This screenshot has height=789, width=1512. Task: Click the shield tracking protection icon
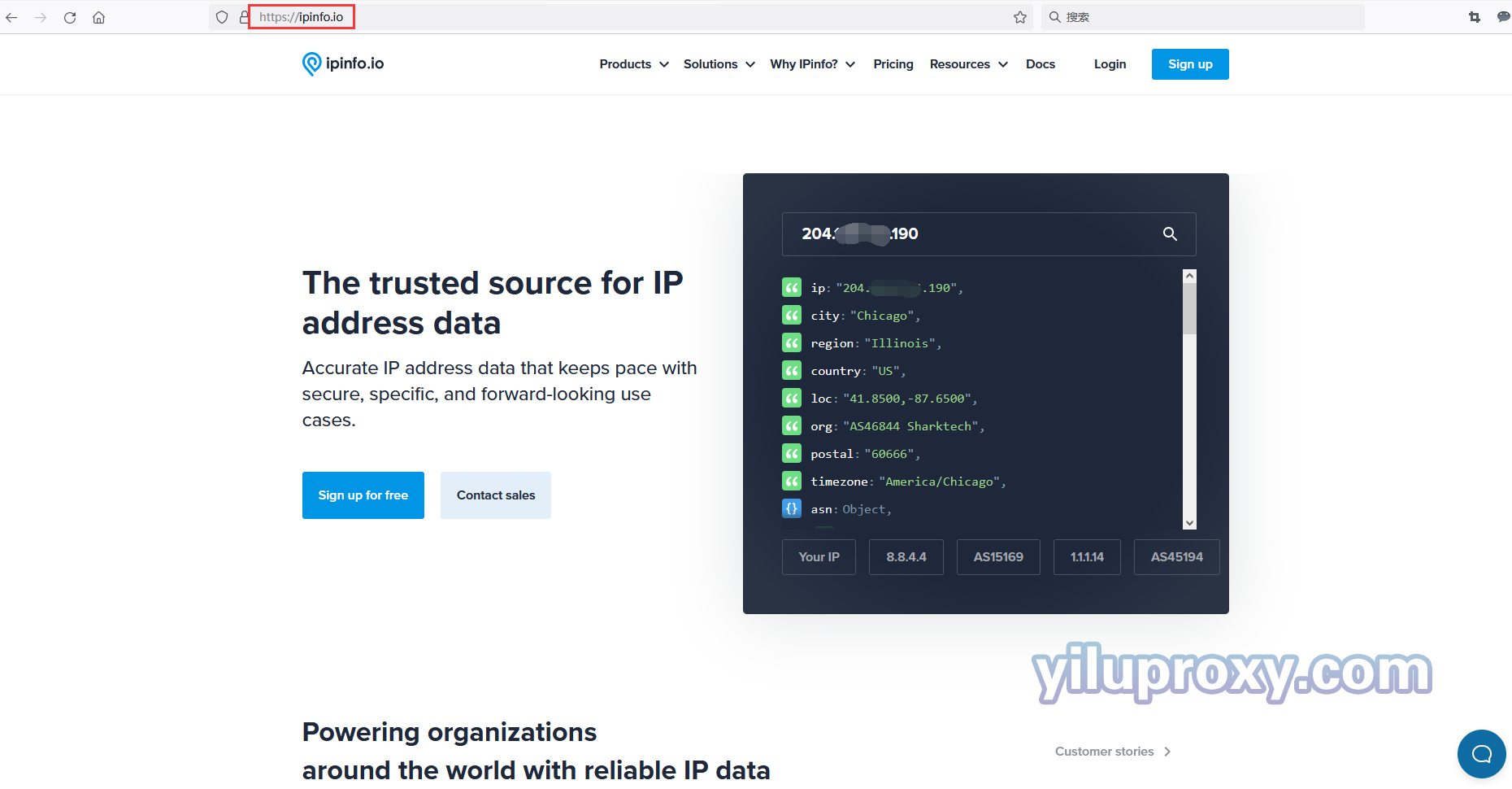[x=222, y=17]
